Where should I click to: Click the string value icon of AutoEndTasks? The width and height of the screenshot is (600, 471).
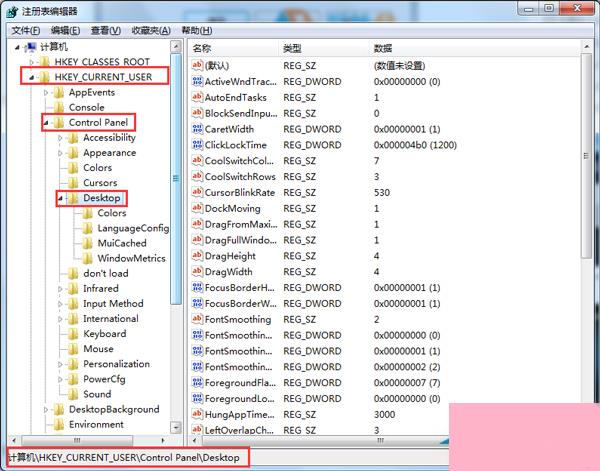click(x=197, y=97)
